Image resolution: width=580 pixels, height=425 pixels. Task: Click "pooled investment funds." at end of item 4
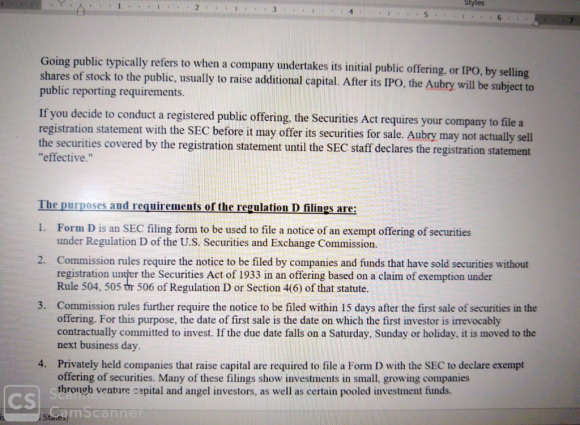[x=396, y=391]
